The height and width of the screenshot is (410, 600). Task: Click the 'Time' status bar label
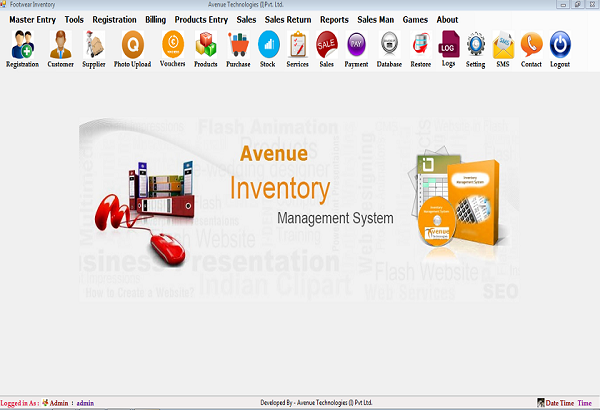tap(585, 403)
